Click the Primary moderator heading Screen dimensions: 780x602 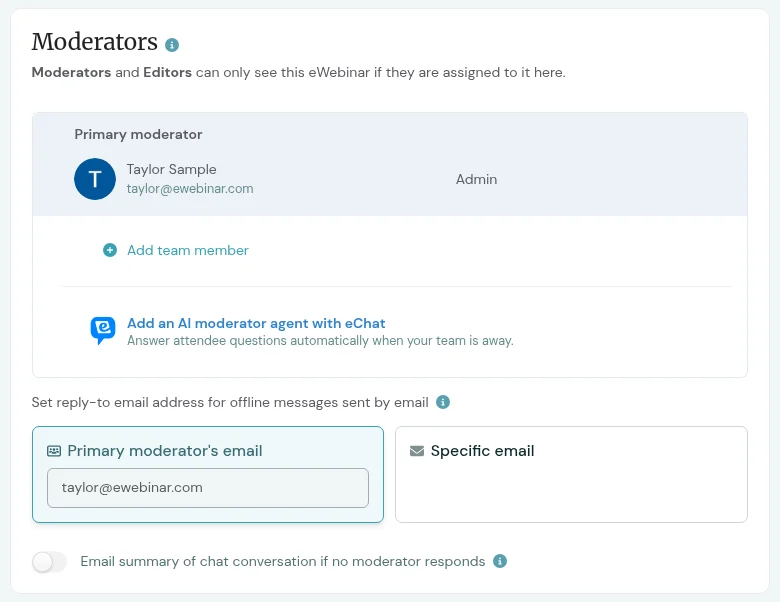coord(138,134)
